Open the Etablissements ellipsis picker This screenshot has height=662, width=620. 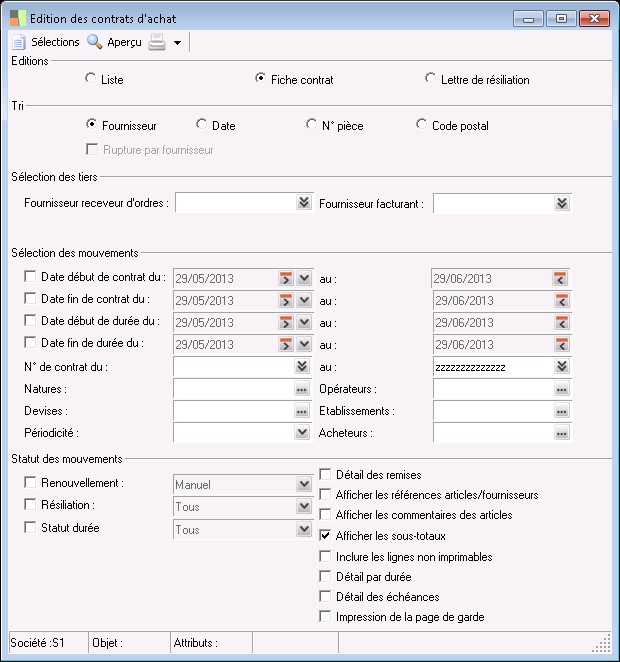(x=562, y=411)
